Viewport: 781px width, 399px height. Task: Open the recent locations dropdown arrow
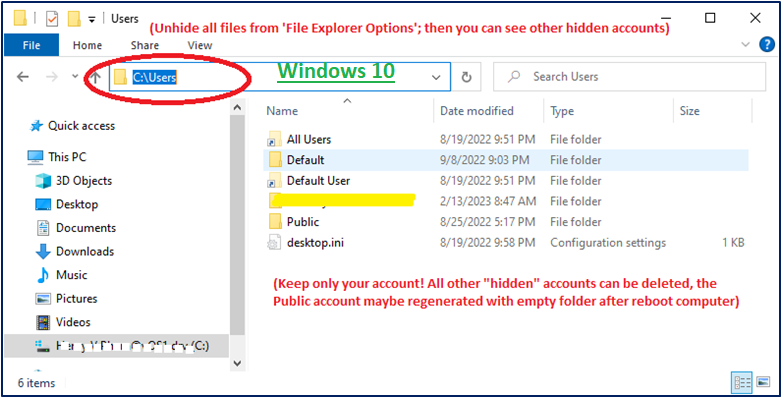[x=75, y=76]
